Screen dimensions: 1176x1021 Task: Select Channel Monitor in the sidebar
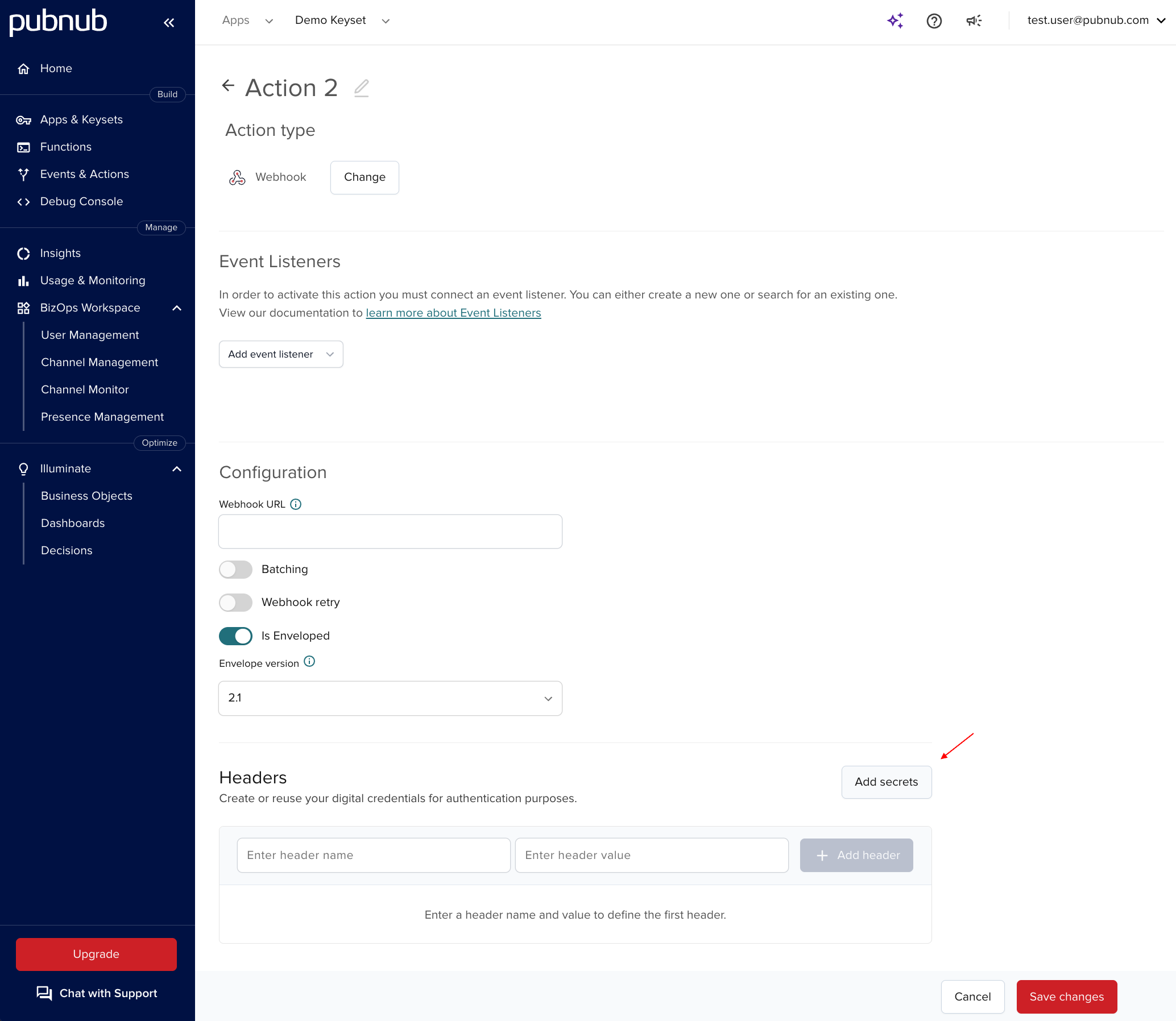pos(84,390)
